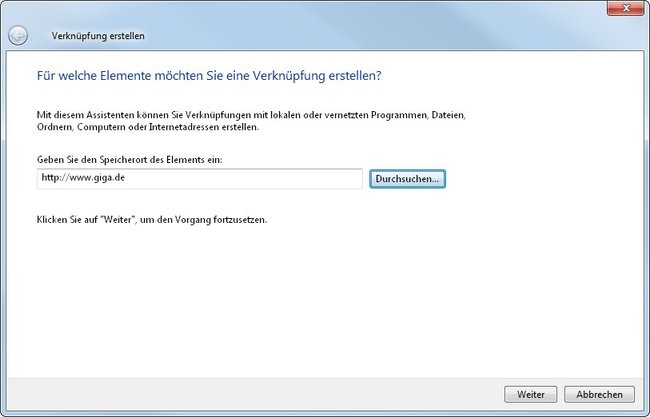The width and height of the screenshot is (650, 417).
Task: Click heading 'Für welche Elemente möchten Sie eine Verknüpfung erstellen?'
Action: point(209,76)
